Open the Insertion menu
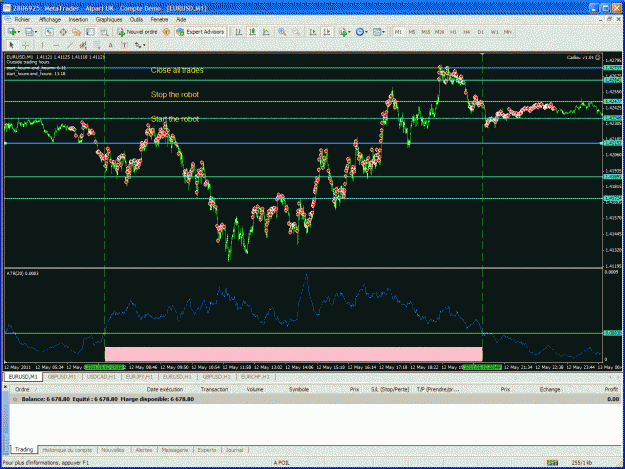Viewport: 625px width, 469px height. pyautogui.click(x=78, y=19)
